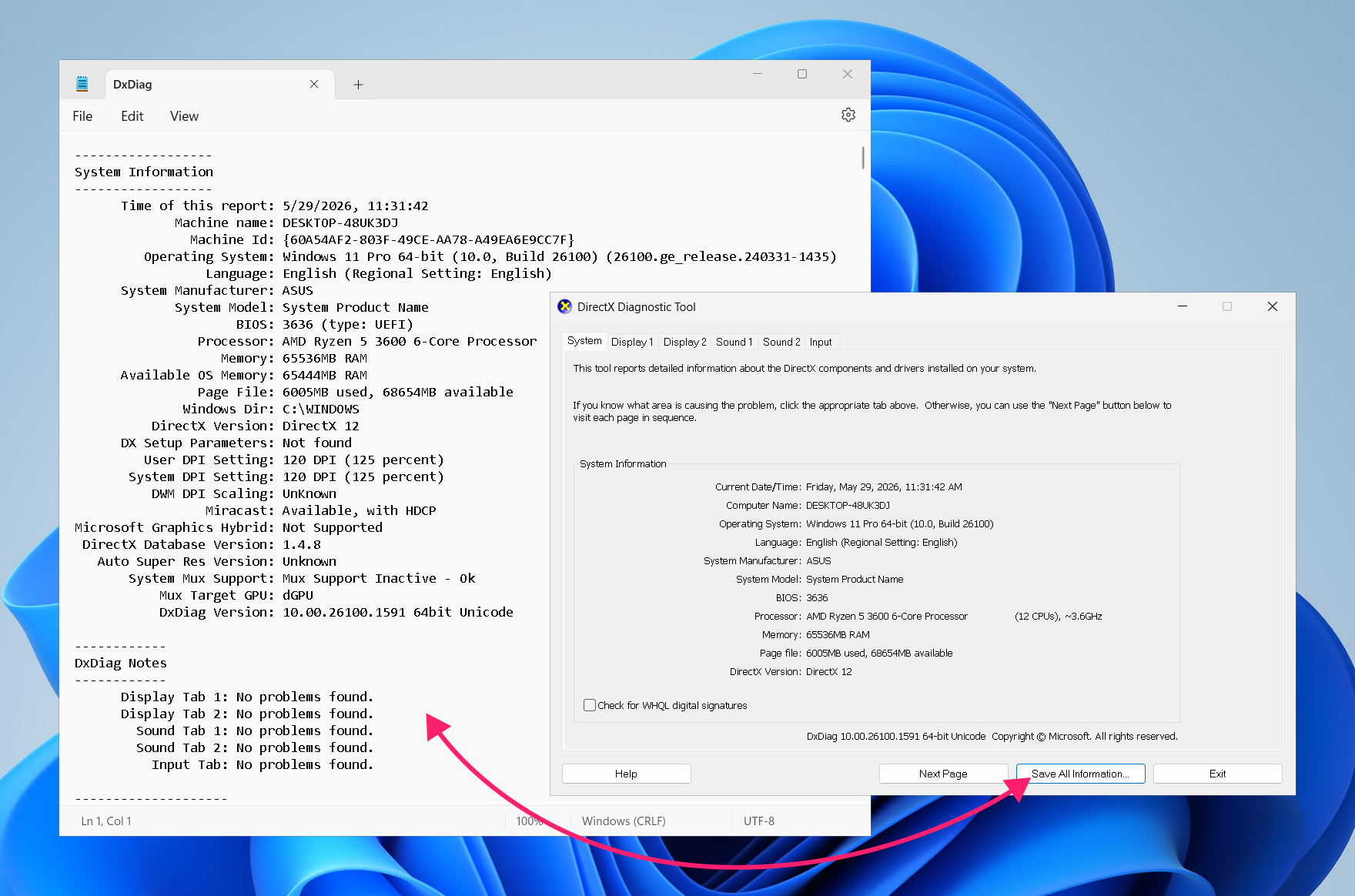Minimize the DirectX Diagnostic Tool window
1355x896 pixels.
[x=1183, y=306]
